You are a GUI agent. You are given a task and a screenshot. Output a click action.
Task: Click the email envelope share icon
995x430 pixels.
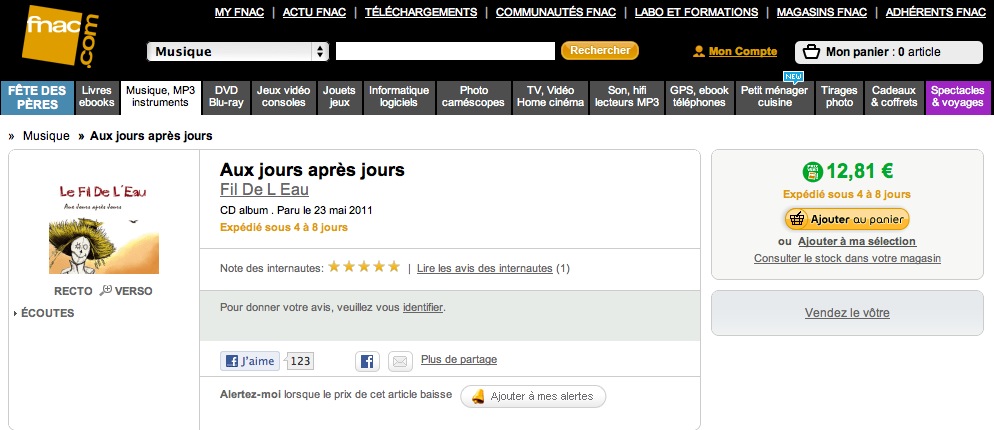click(x=400, y=361)
